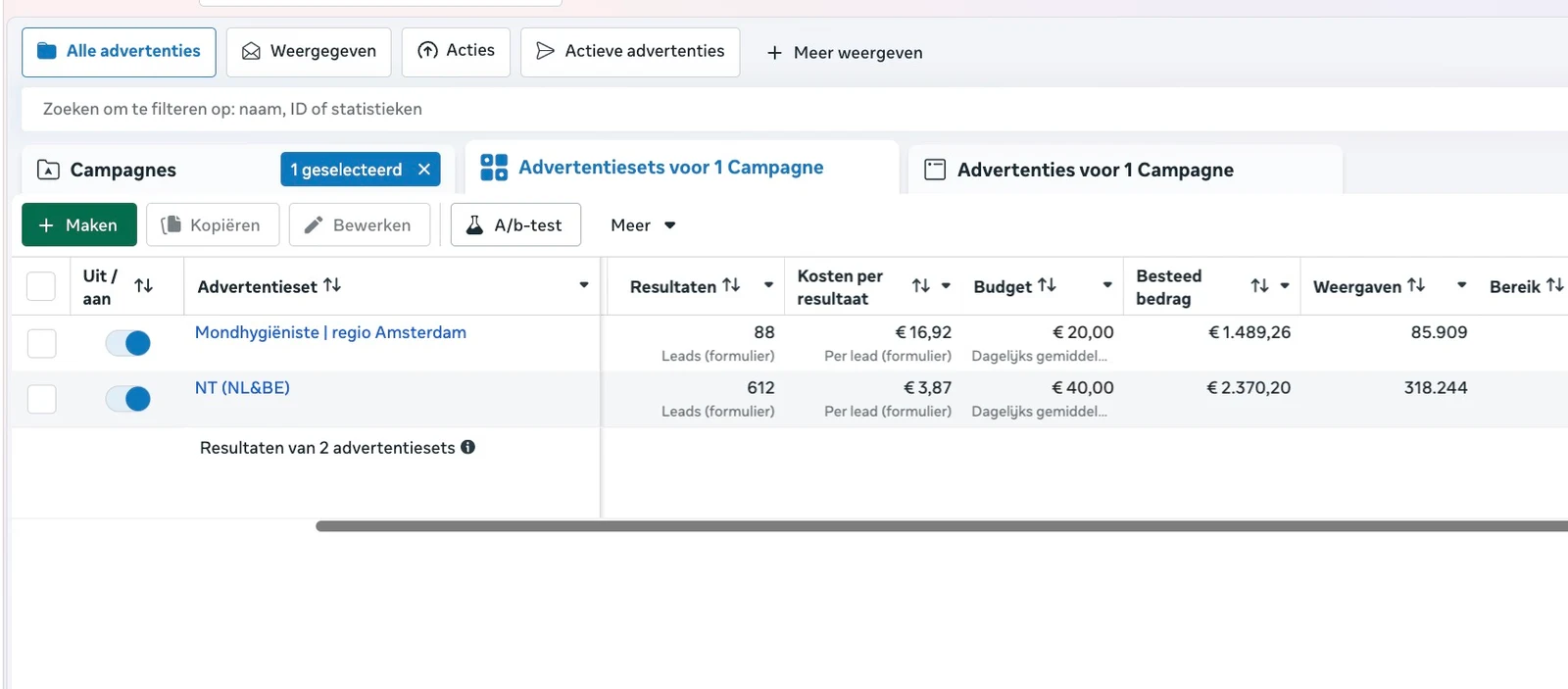
Task: Click the upload arrow icon beside Acties
Action: point(427,50)
